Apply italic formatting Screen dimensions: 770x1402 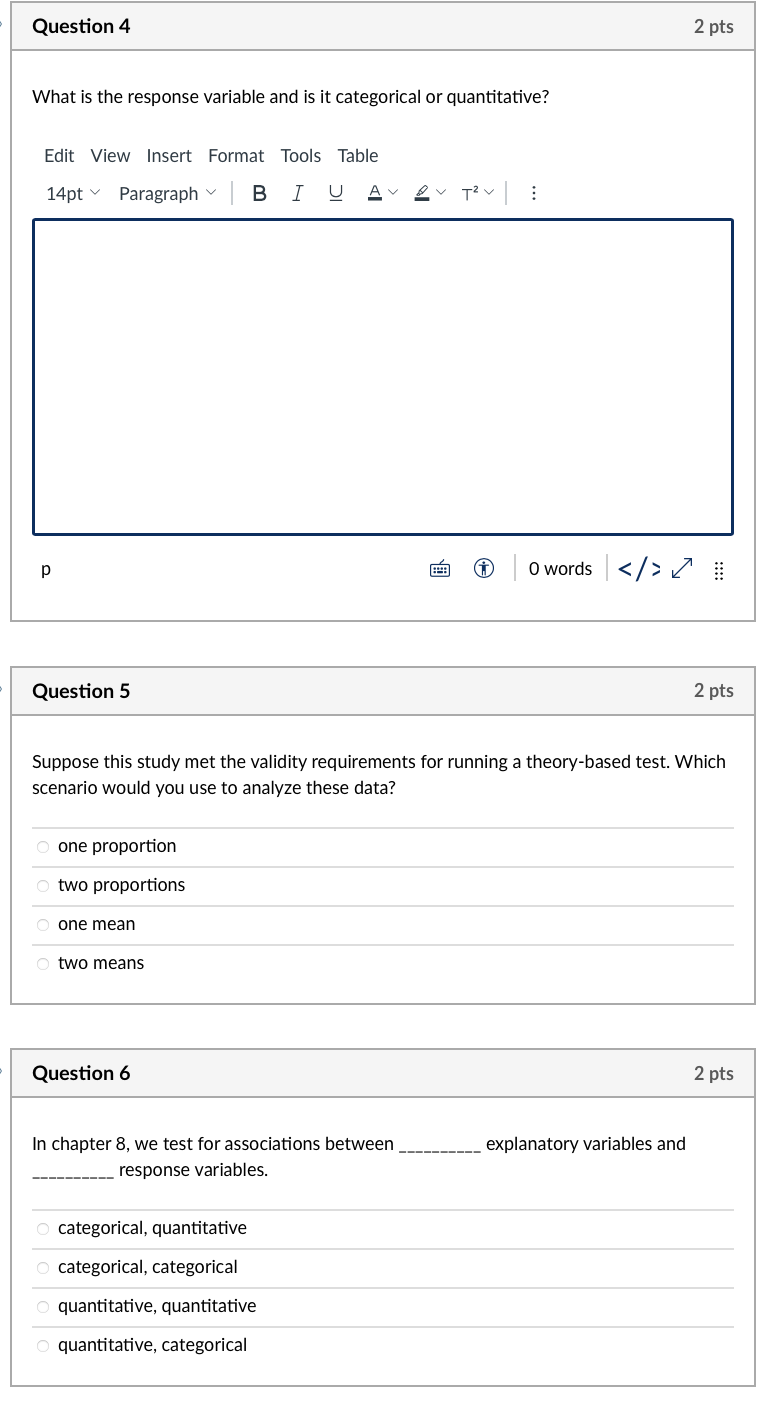pos(297,193)
